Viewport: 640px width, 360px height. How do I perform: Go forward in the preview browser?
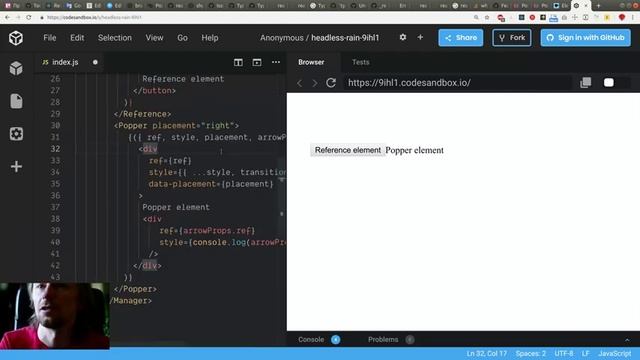click(315, 83)
